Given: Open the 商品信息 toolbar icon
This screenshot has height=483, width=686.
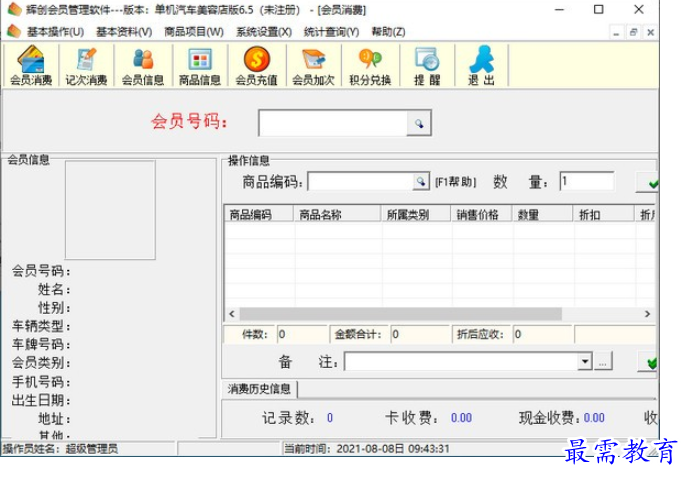Looking at the screenshot, I should (200, 66).
